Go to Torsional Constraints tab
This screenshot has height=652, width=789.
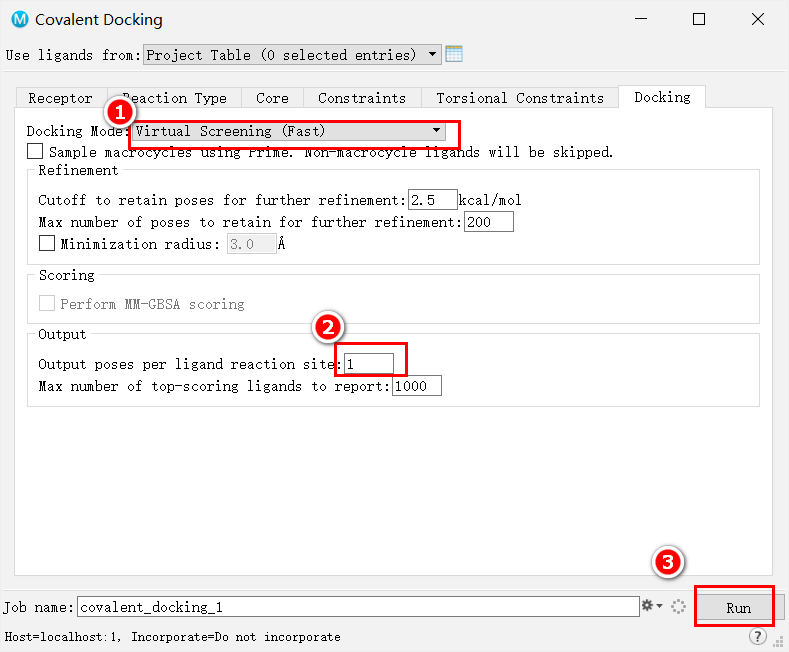[x=520, y=98]
